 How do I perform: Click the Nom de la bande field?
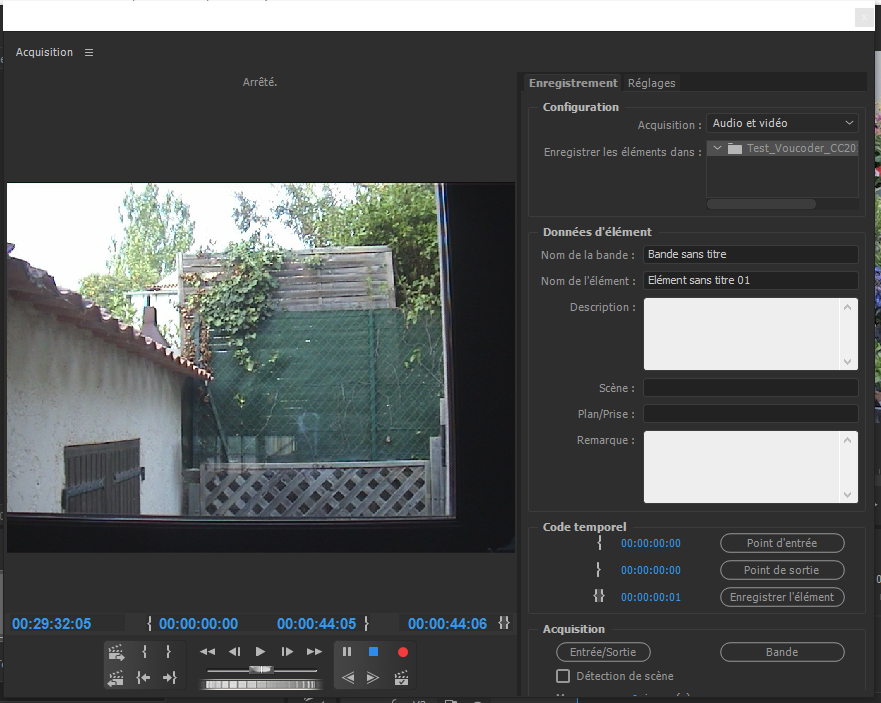750,255
